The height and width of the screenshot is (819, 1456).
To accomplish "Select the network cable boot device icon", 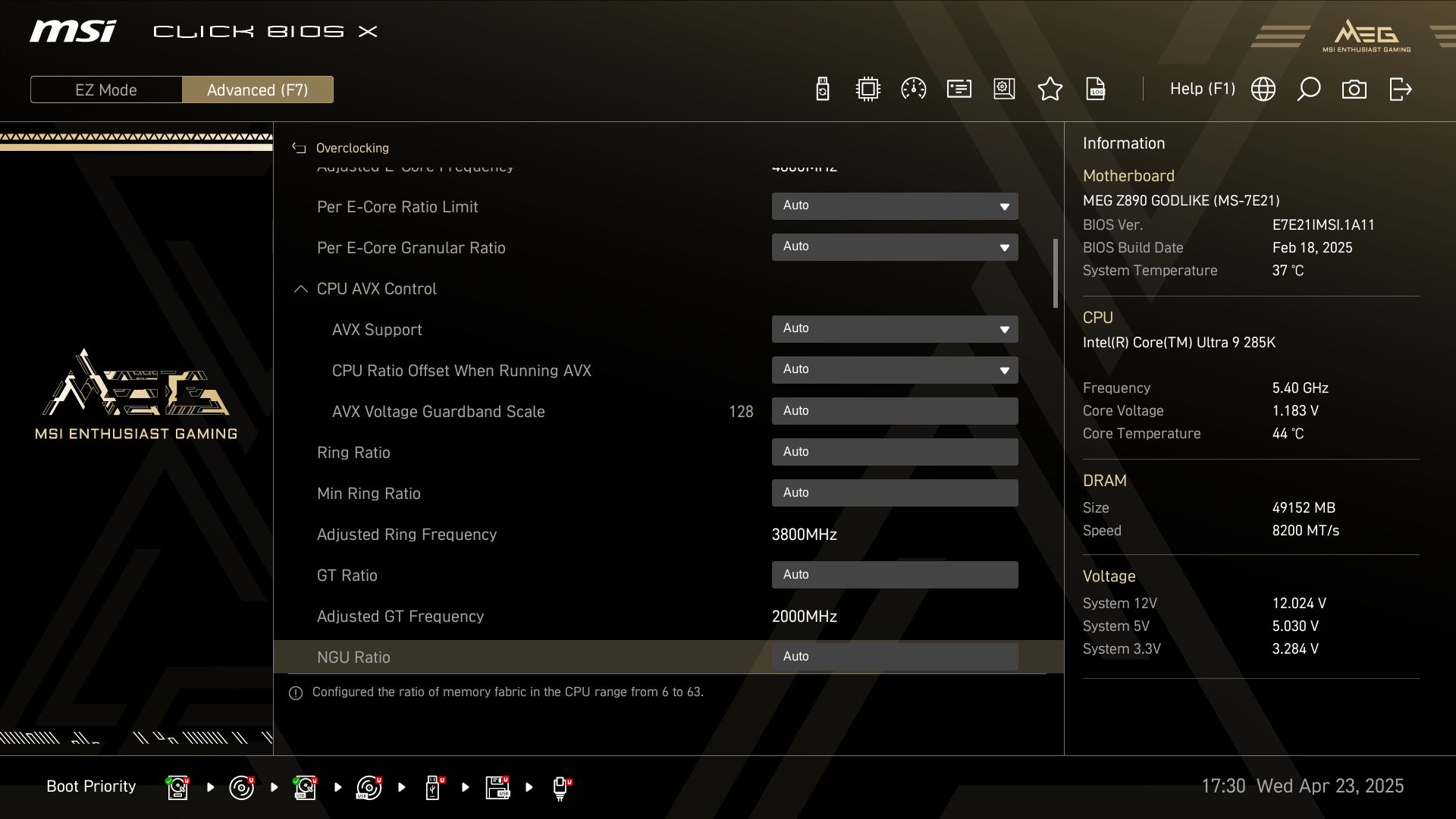I will point(561,788).
